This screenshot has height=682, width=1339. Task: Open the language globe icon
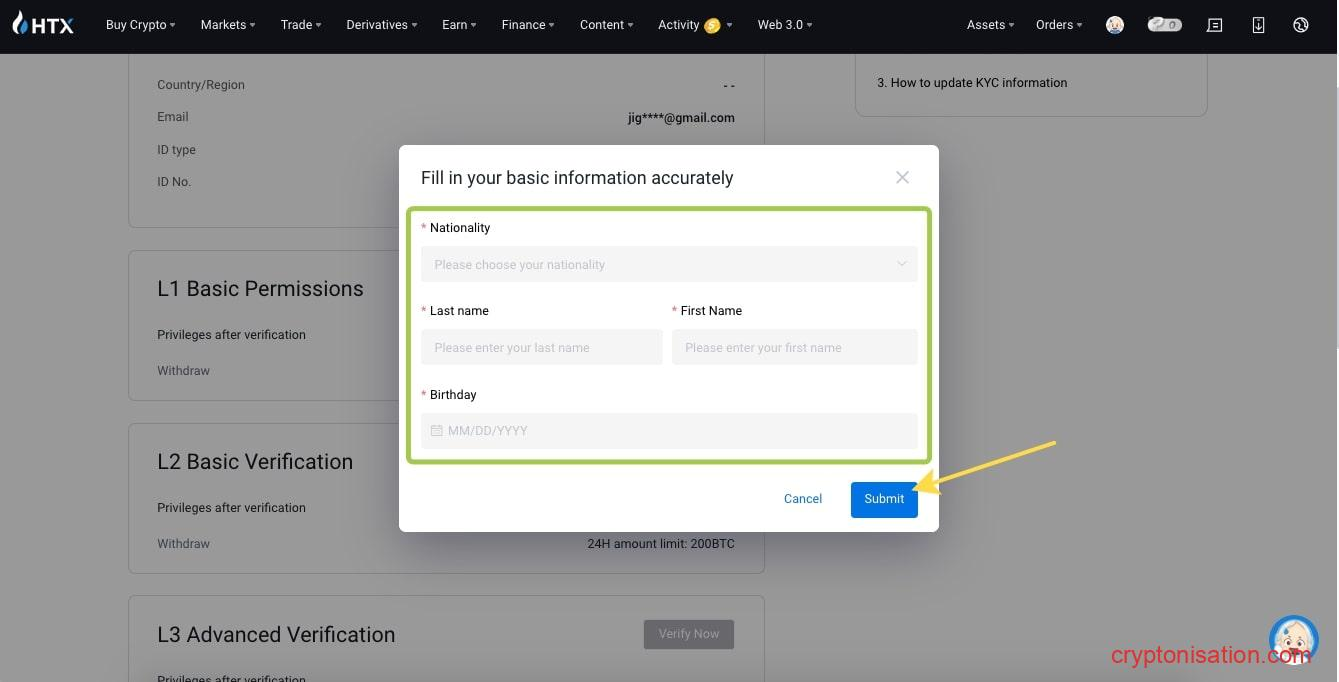(x=1300, y=25)
